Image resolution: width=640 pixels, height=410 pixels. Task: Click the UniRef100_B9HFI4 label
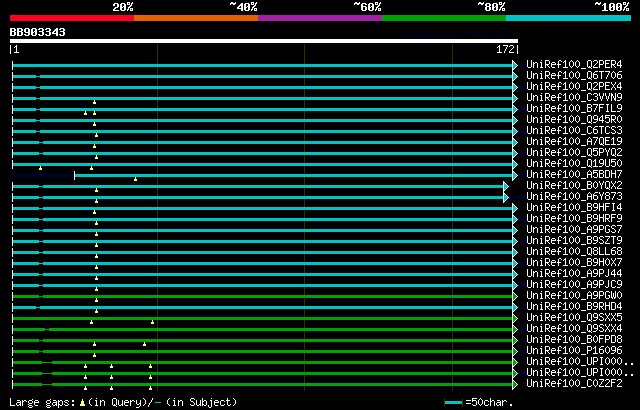pyautogui.click(x=574, y=208)
